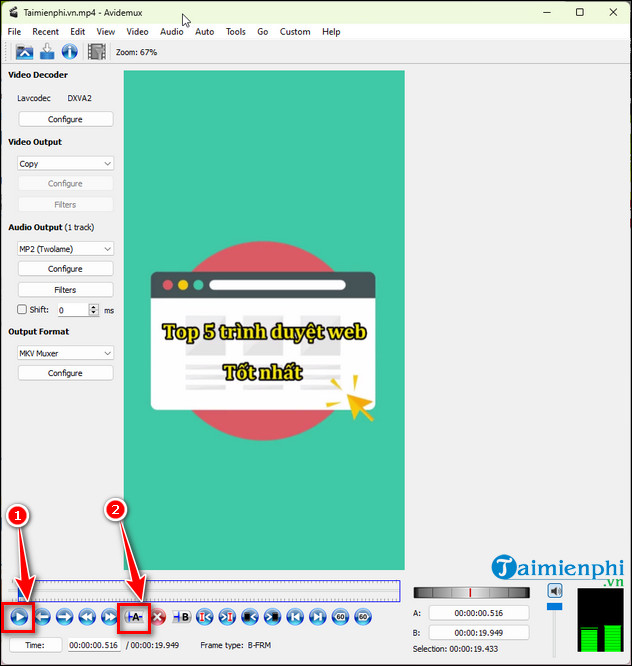
Task: Open the MKV Muxer format dropdown
Action: (x=65, y=353)
